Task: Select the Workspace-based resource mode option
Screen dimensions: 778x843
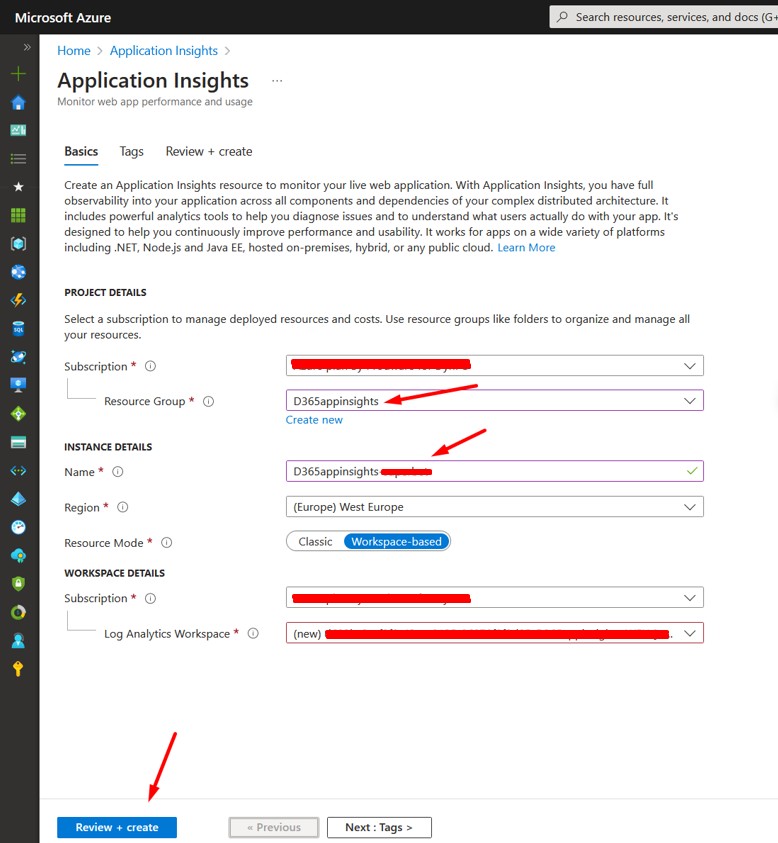Action: click(x=396, y=541)
